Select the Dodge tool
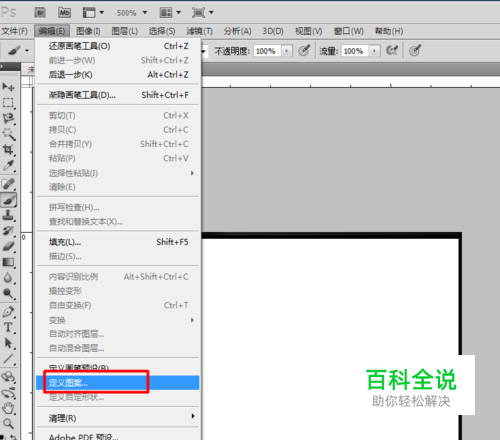This screenshot has height=440, width=500. click(8, 293)
